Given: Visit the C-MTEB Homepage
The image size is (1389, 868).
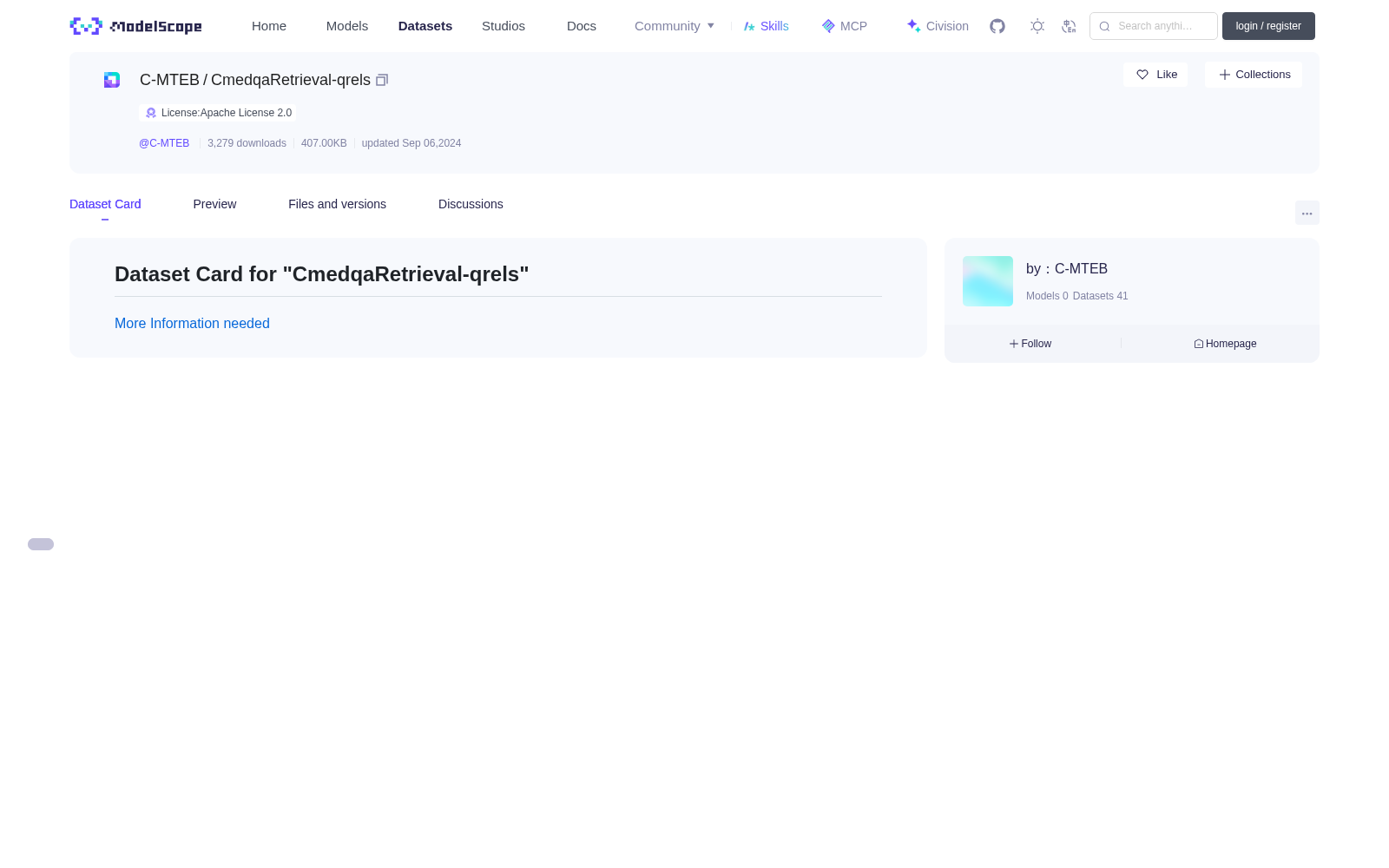Looking at the screenshot, I should click(1225, 344).
